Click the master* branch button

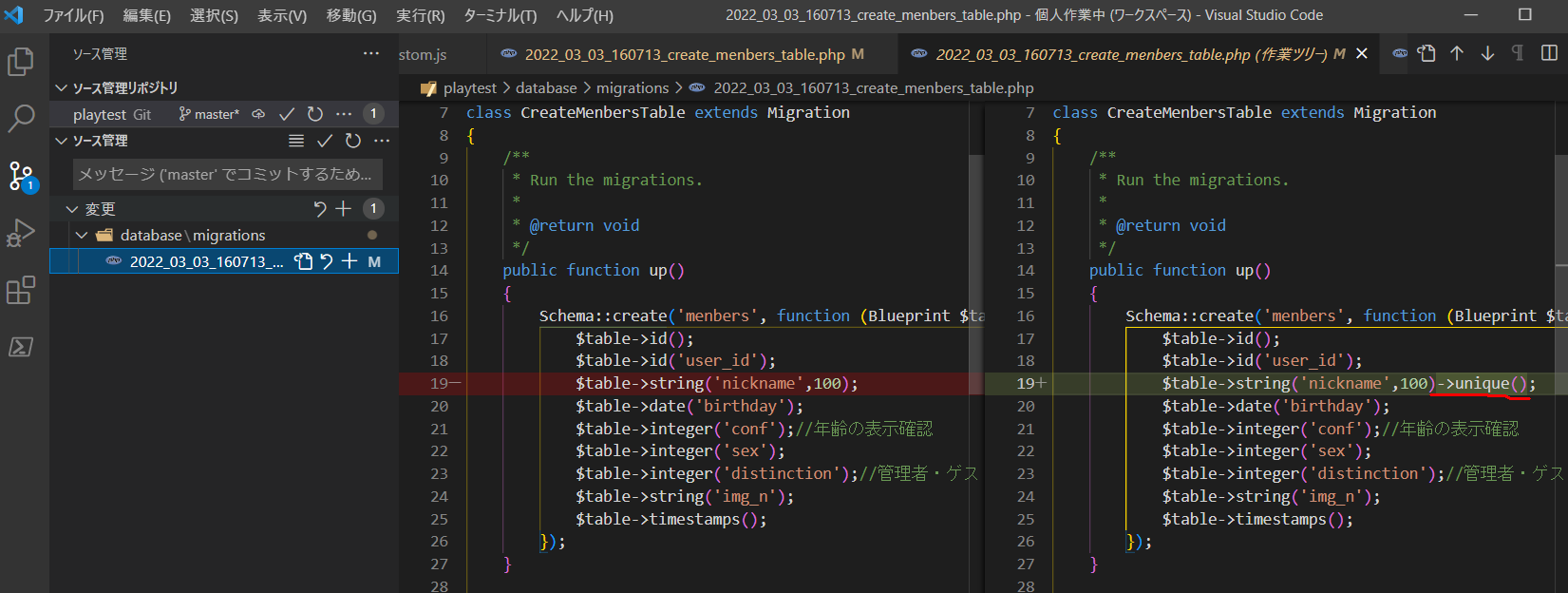tap(209, 114)
